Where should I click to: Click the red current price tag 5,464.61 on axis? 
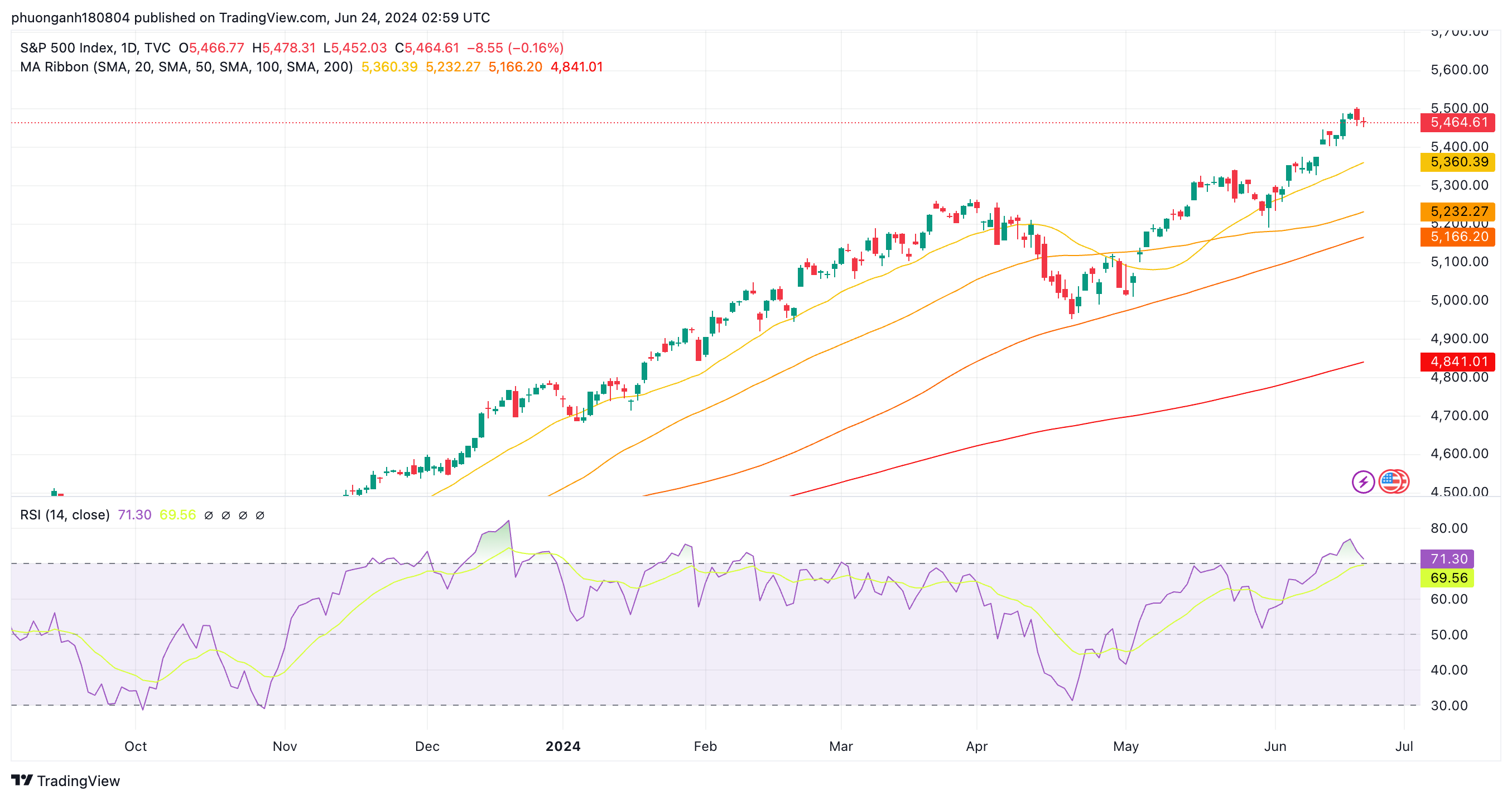[1457, 123]
